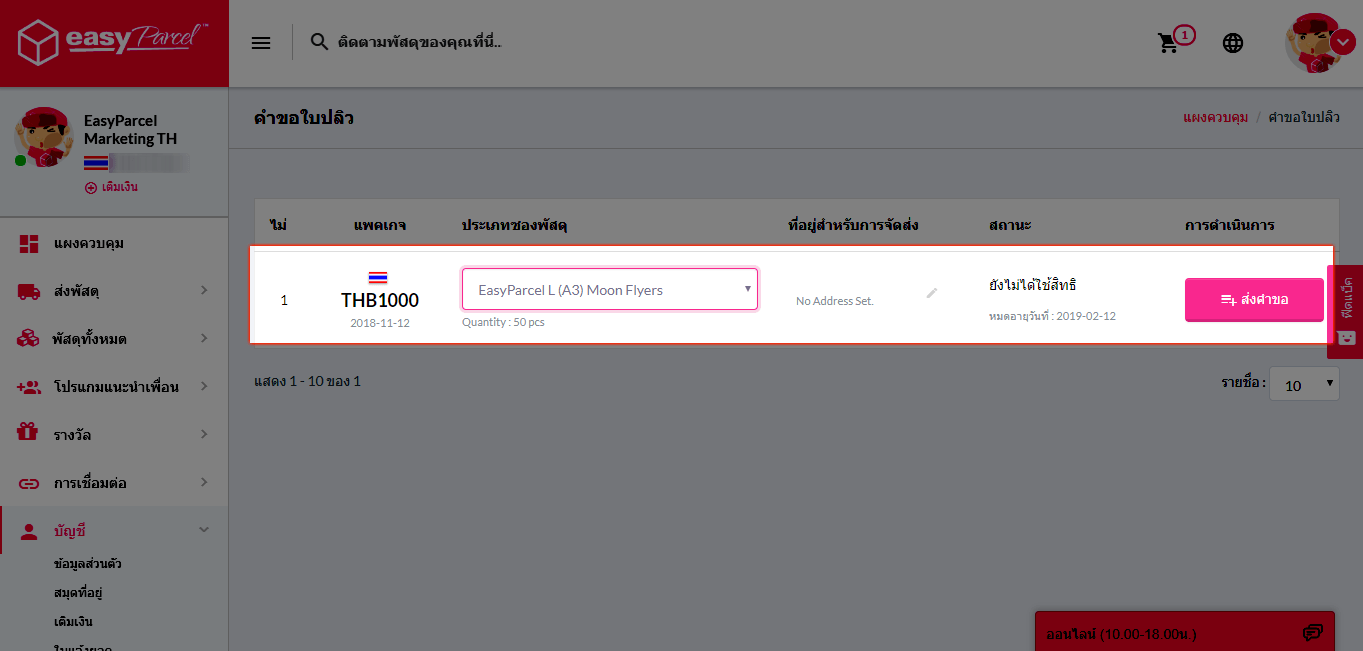Click the ยังไม่ได้ใช้สิทธิ์ status text
Screen dimensions: 1363x651
click(x=1032, y=285)
